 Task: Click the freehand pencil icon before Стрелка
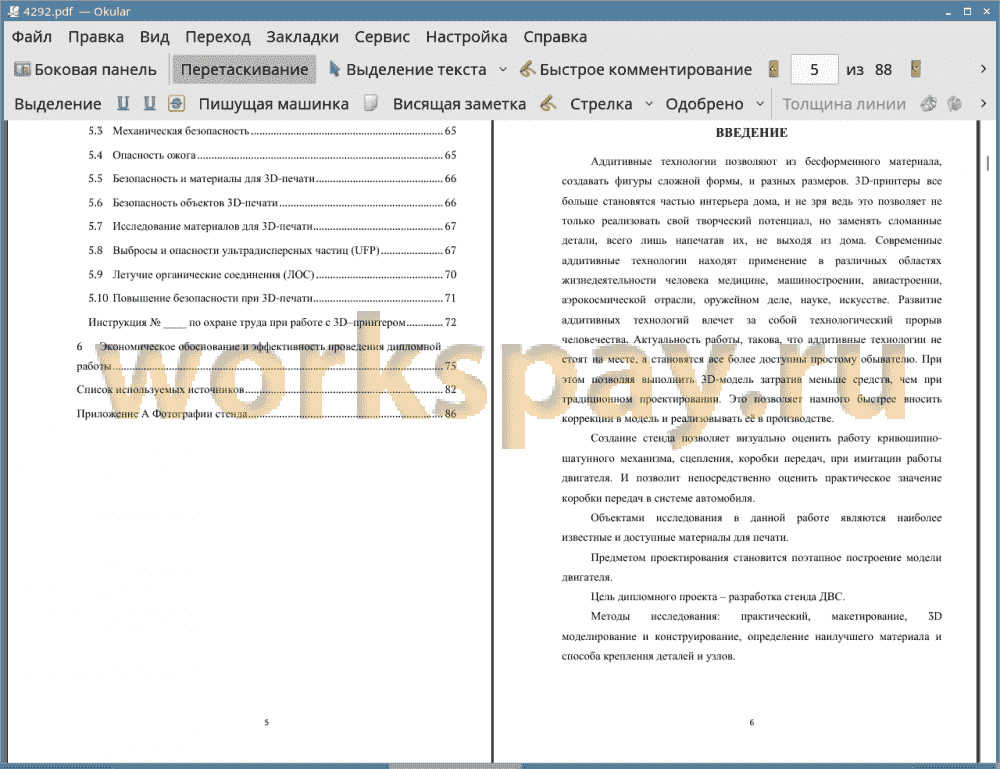548,103
